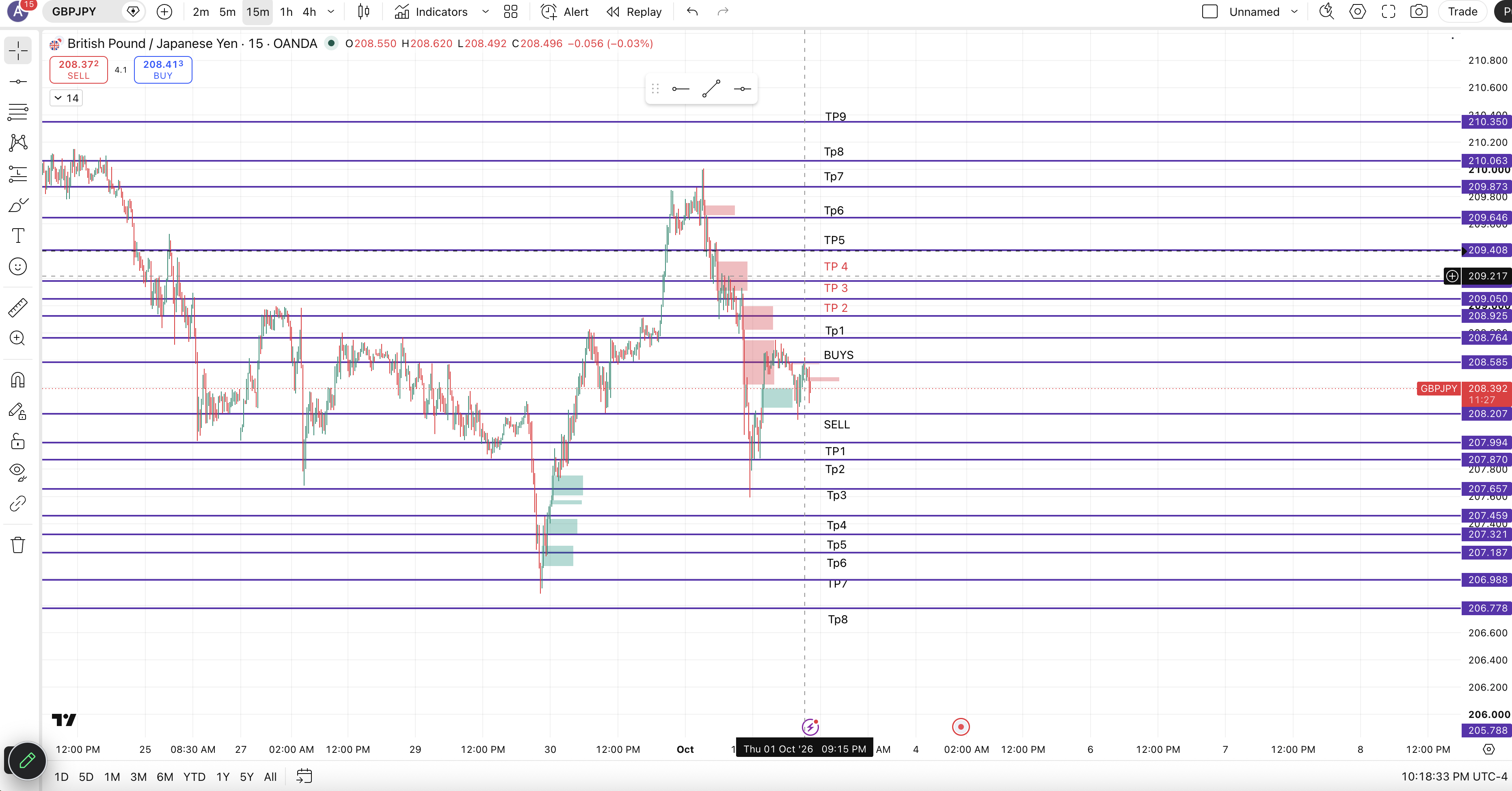Viewport: 1512px width, 791px height.
Task: Switch to the 4h timeframe
Action: 309,12
